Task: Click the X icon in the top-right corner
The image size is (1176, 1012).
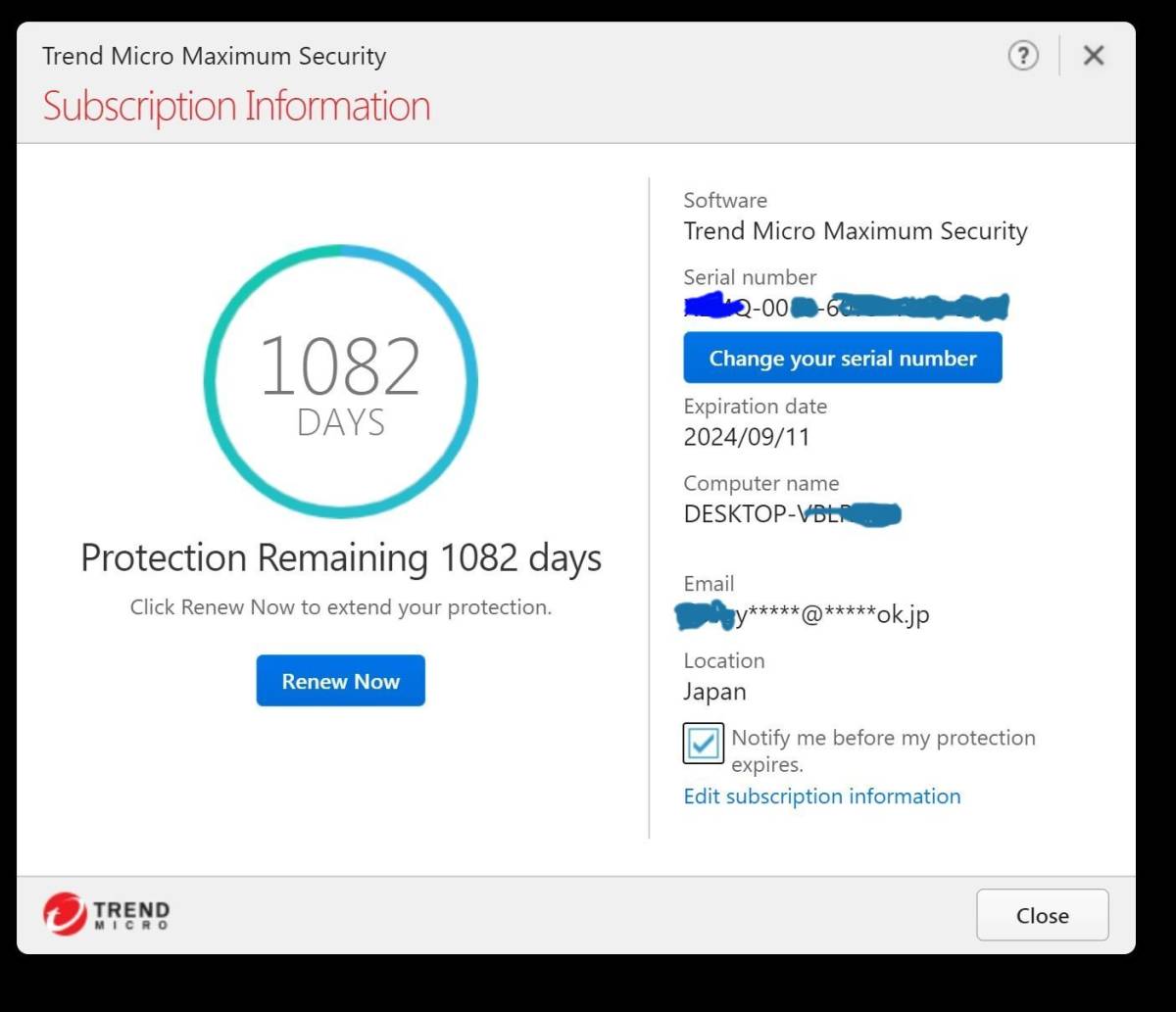Action: click(x=1094, y=56)
